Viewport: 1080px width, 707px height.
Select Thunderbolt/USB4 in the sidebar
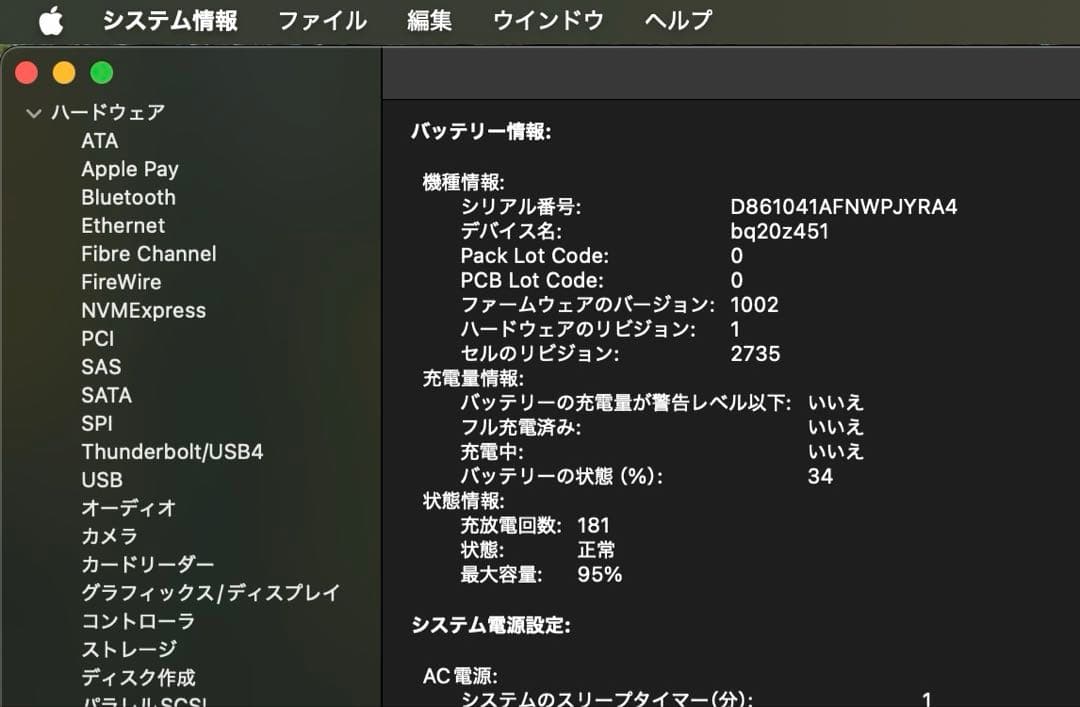[172, 451]
